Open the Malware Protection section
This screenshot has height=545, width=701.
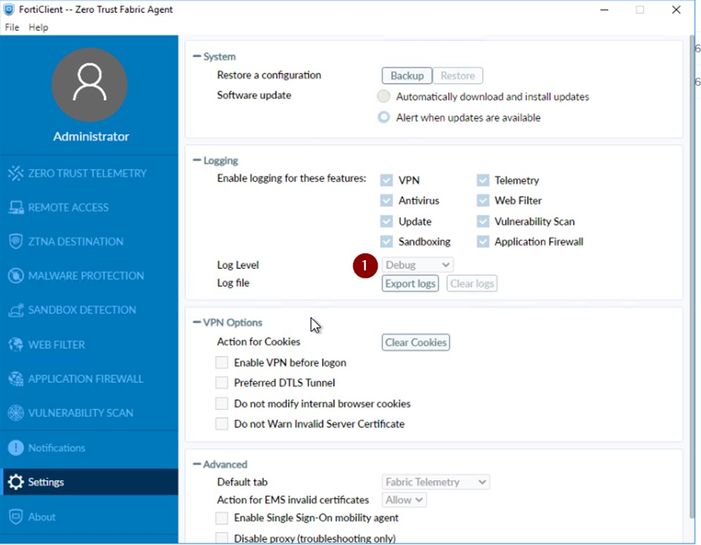89,275
